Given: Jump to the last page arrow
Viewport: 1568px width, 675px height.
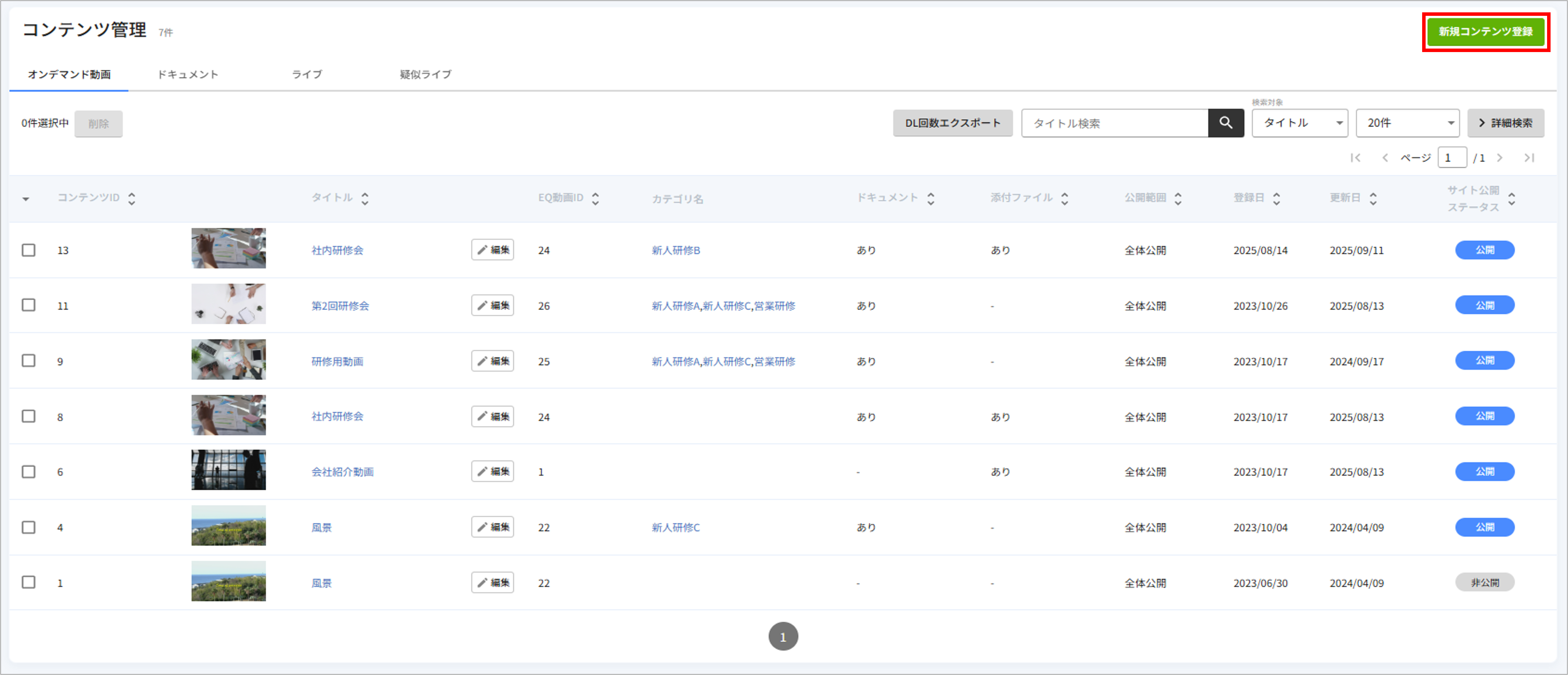Looking at the screenshot, I should coord(1529,158).
